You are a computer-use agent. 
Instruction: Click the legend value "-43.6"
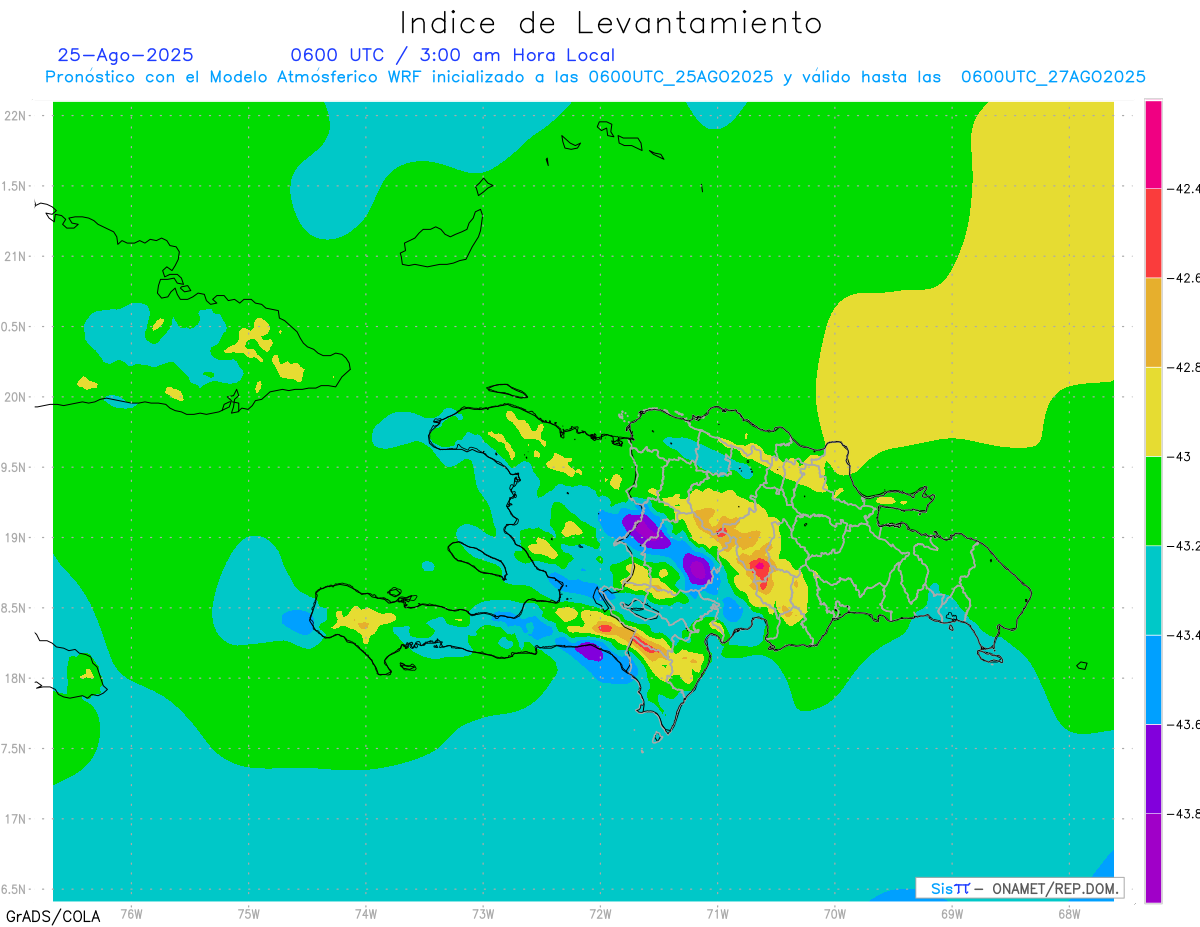[x=1184, y=724]
